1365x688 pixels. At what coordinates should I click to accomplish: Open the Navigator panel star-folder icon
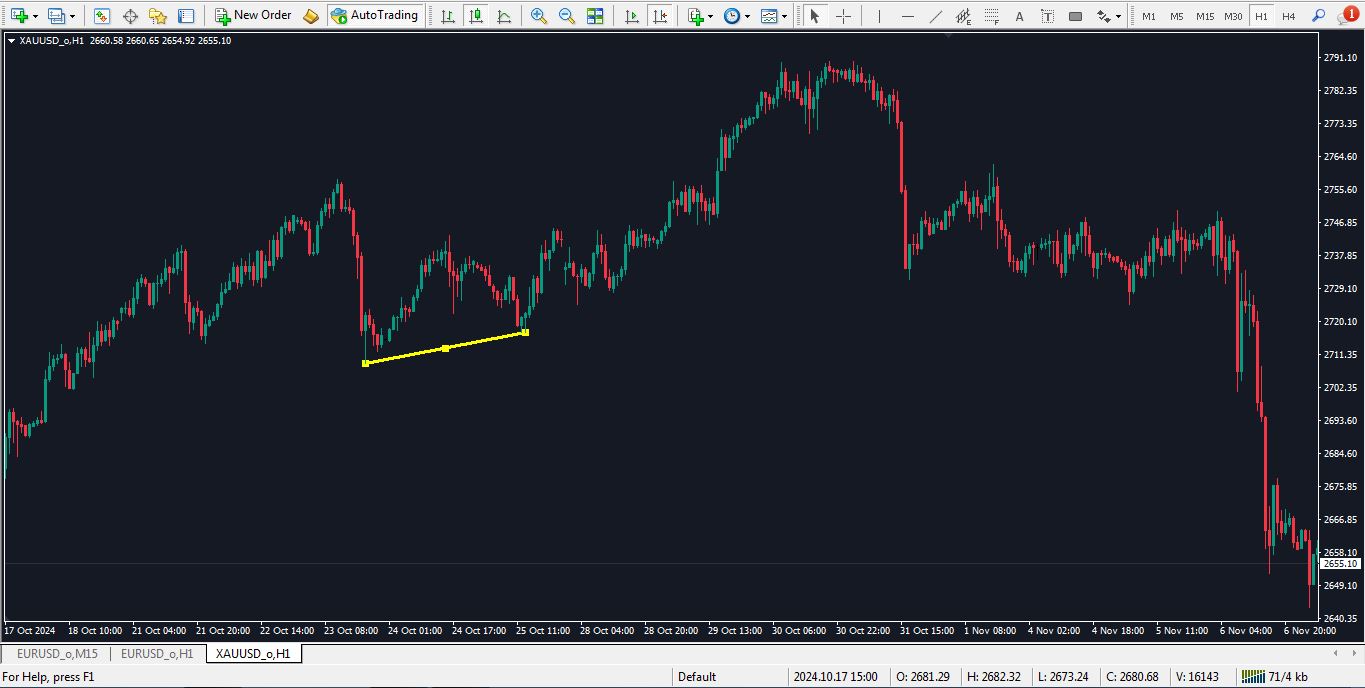tap(158, 16)
